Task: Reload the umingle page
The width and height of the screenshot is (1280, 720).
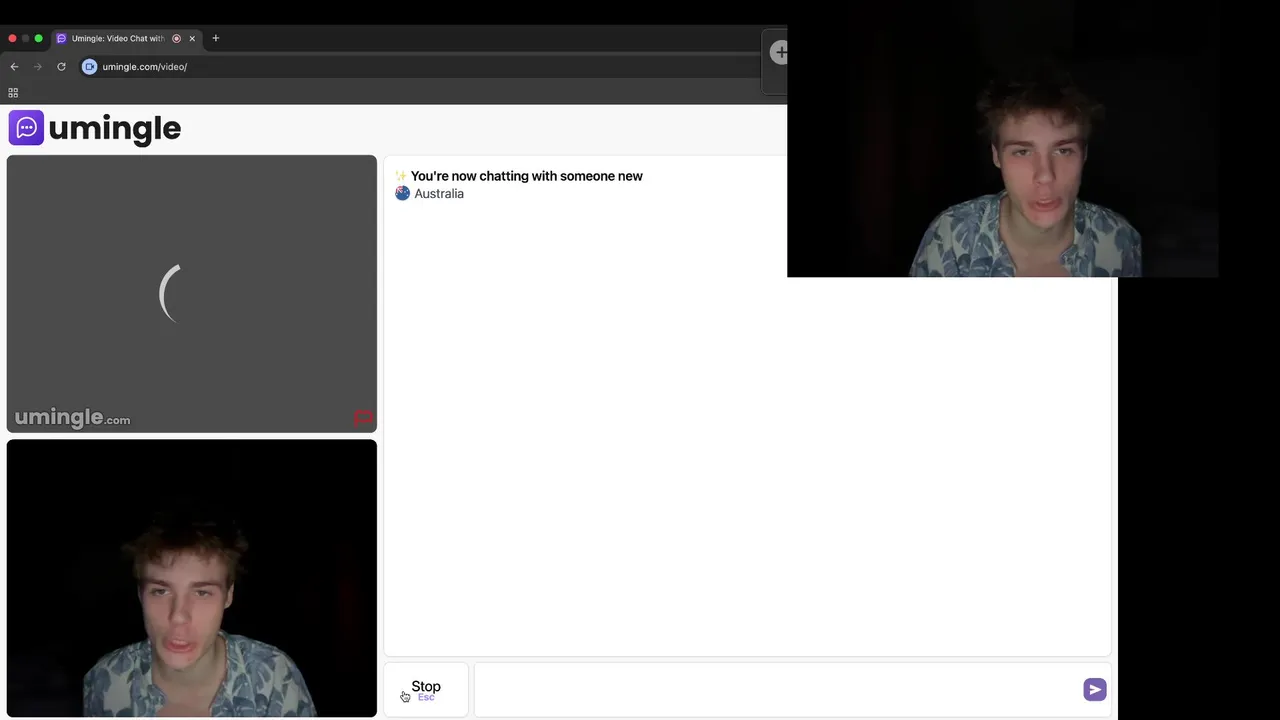Action: (x=61, y=67)
